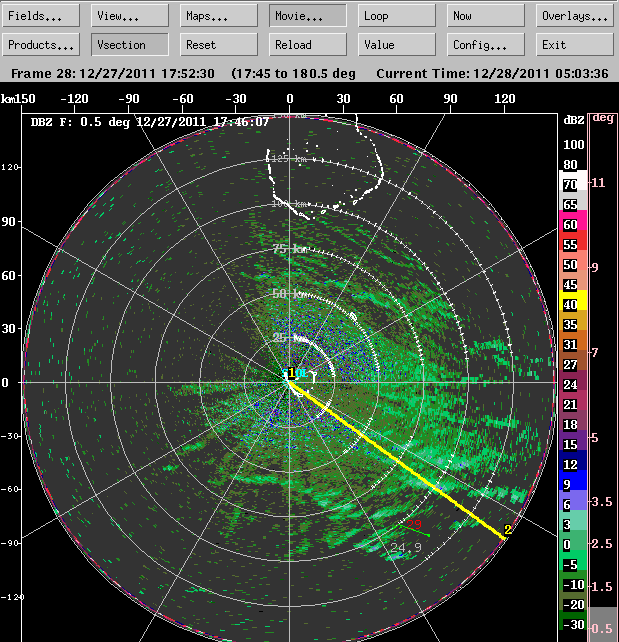
Task: Toggle the Vsection mode button
Action: click(130, 45)
